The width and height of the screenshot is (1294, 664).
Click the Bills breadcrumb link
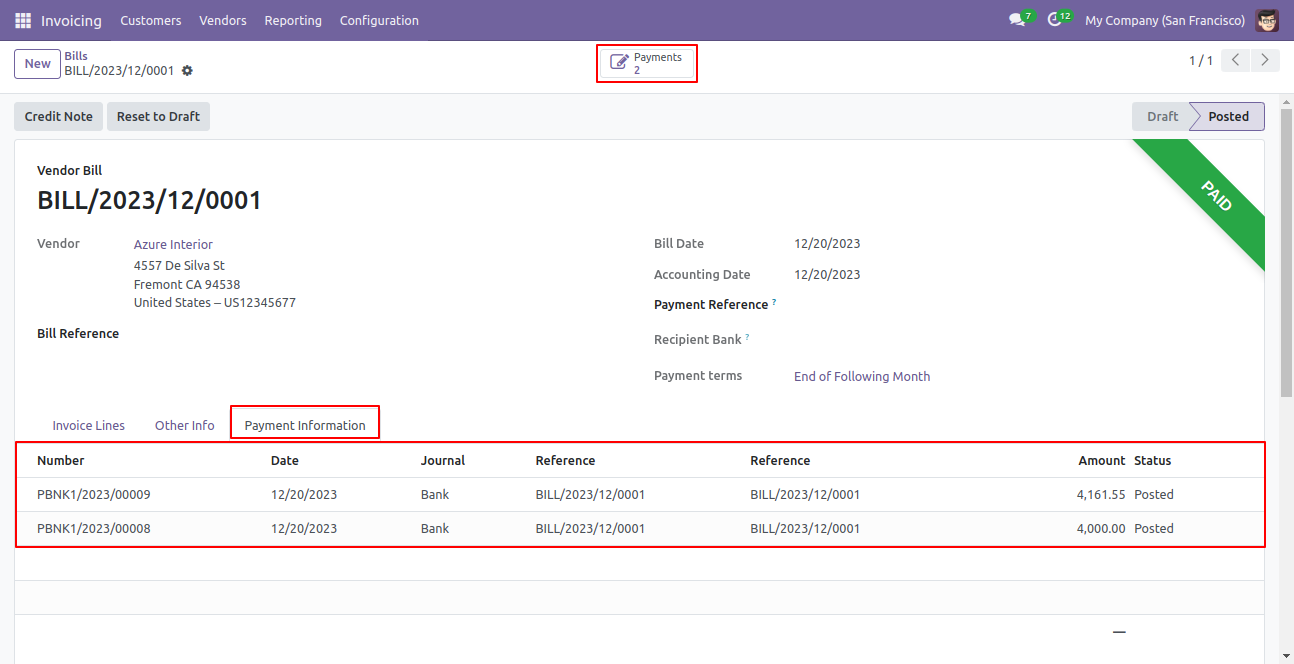click(76, 56)
